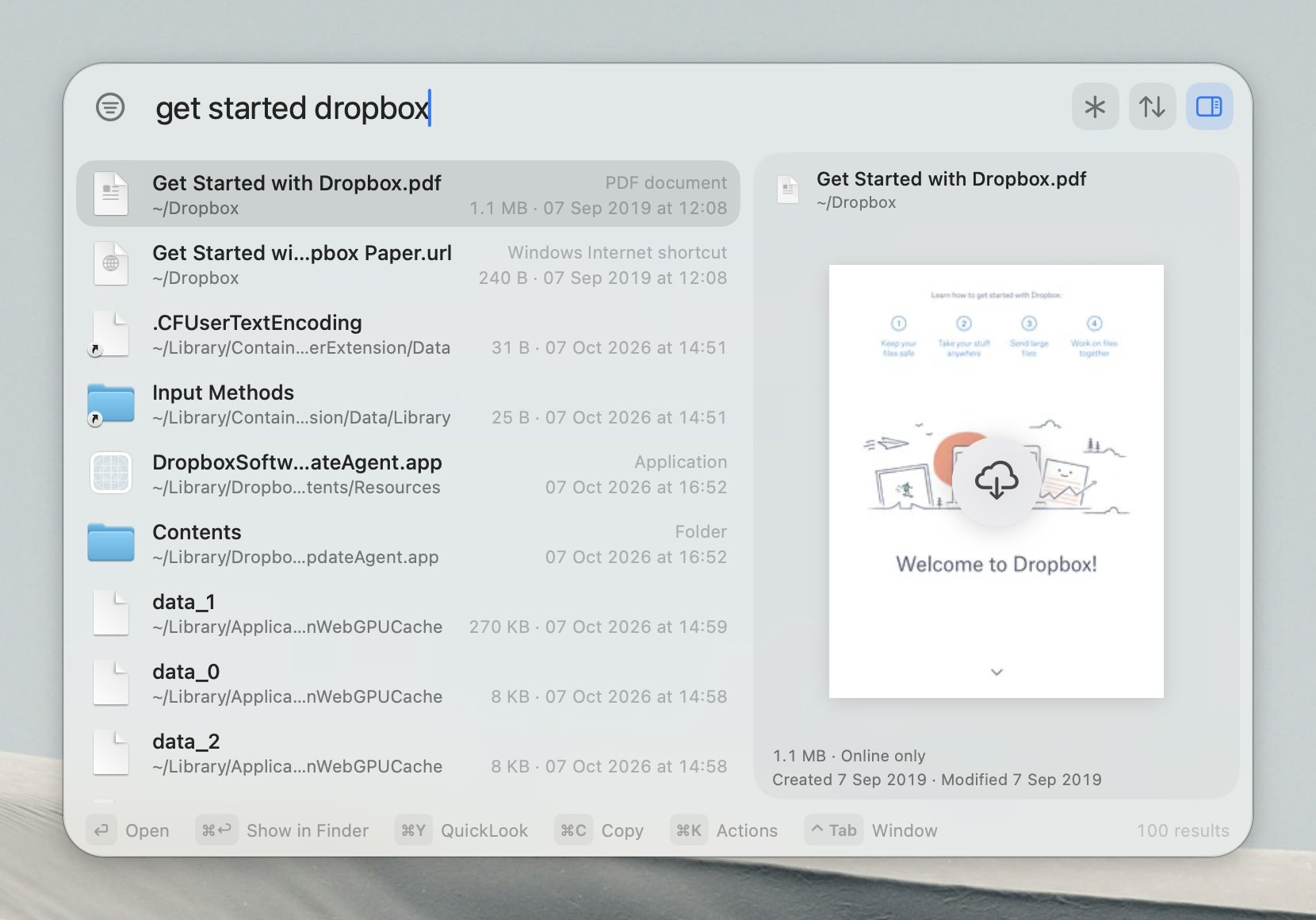Select the Contents folder result
This screenshot has height=920, width=1316.
tap(407, 543)
